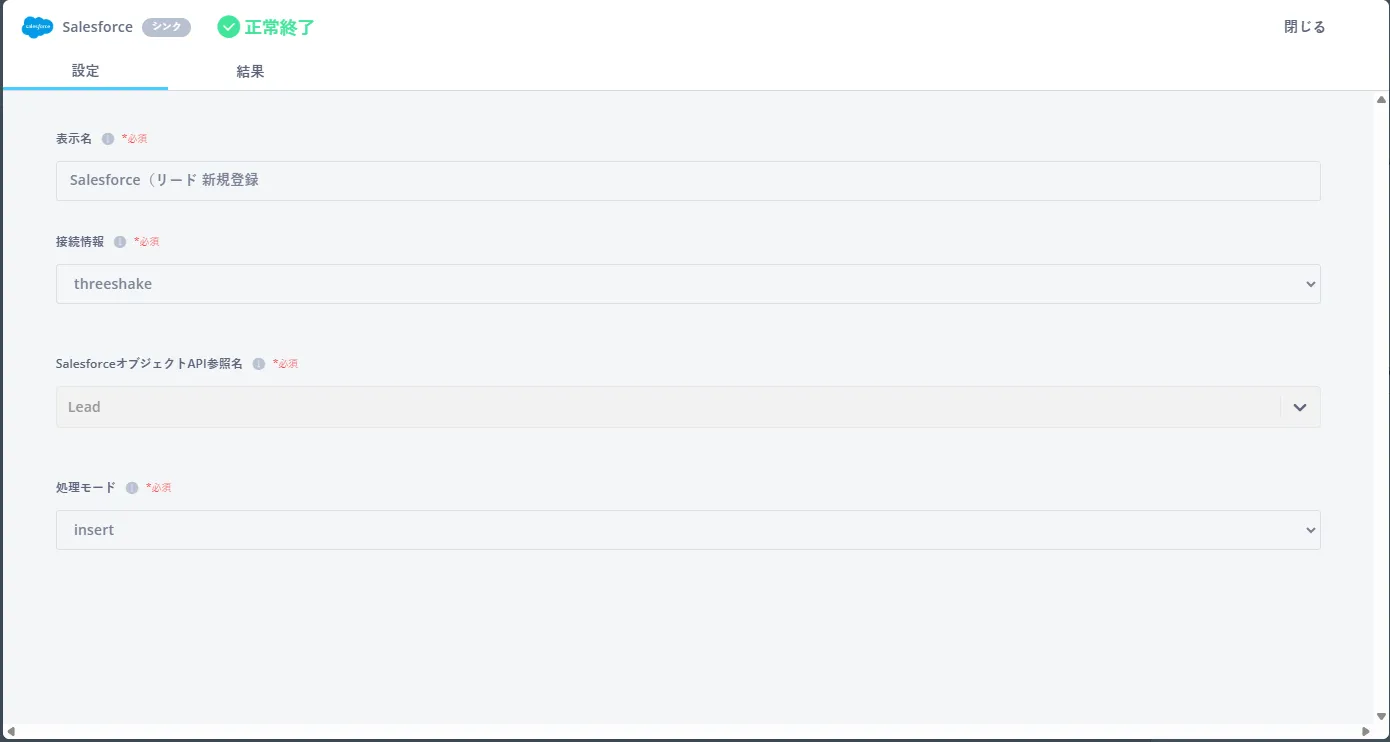Click the horizontal scrollbar right arrow
Screen dimensions: 1390x742
coord(1364,732)
